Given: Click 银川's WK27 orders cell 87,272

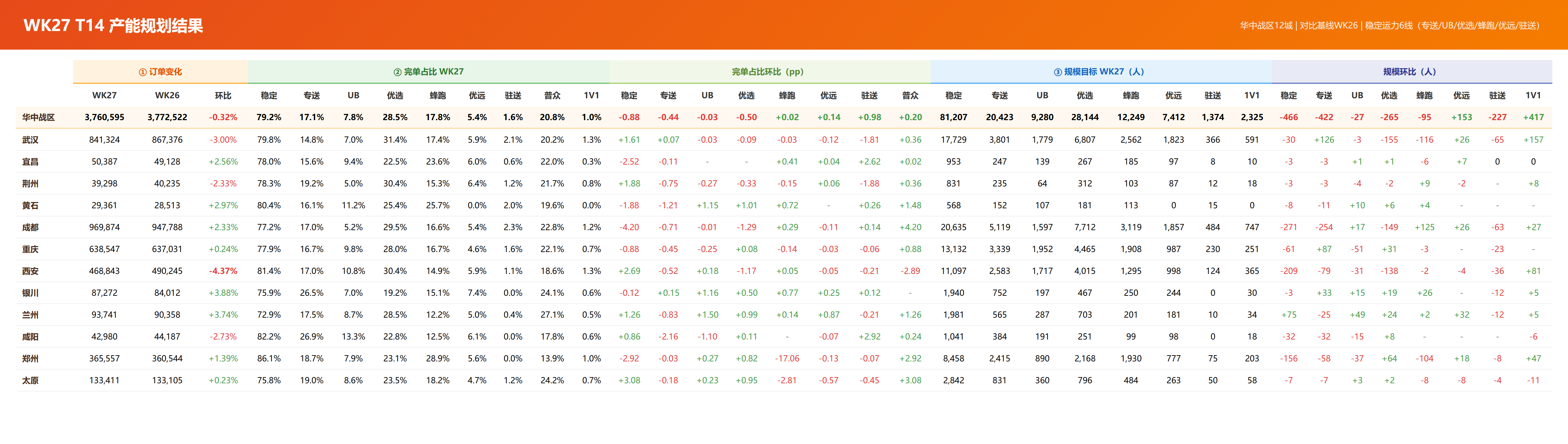Looking at the screenshot, I should coord(105,293).
